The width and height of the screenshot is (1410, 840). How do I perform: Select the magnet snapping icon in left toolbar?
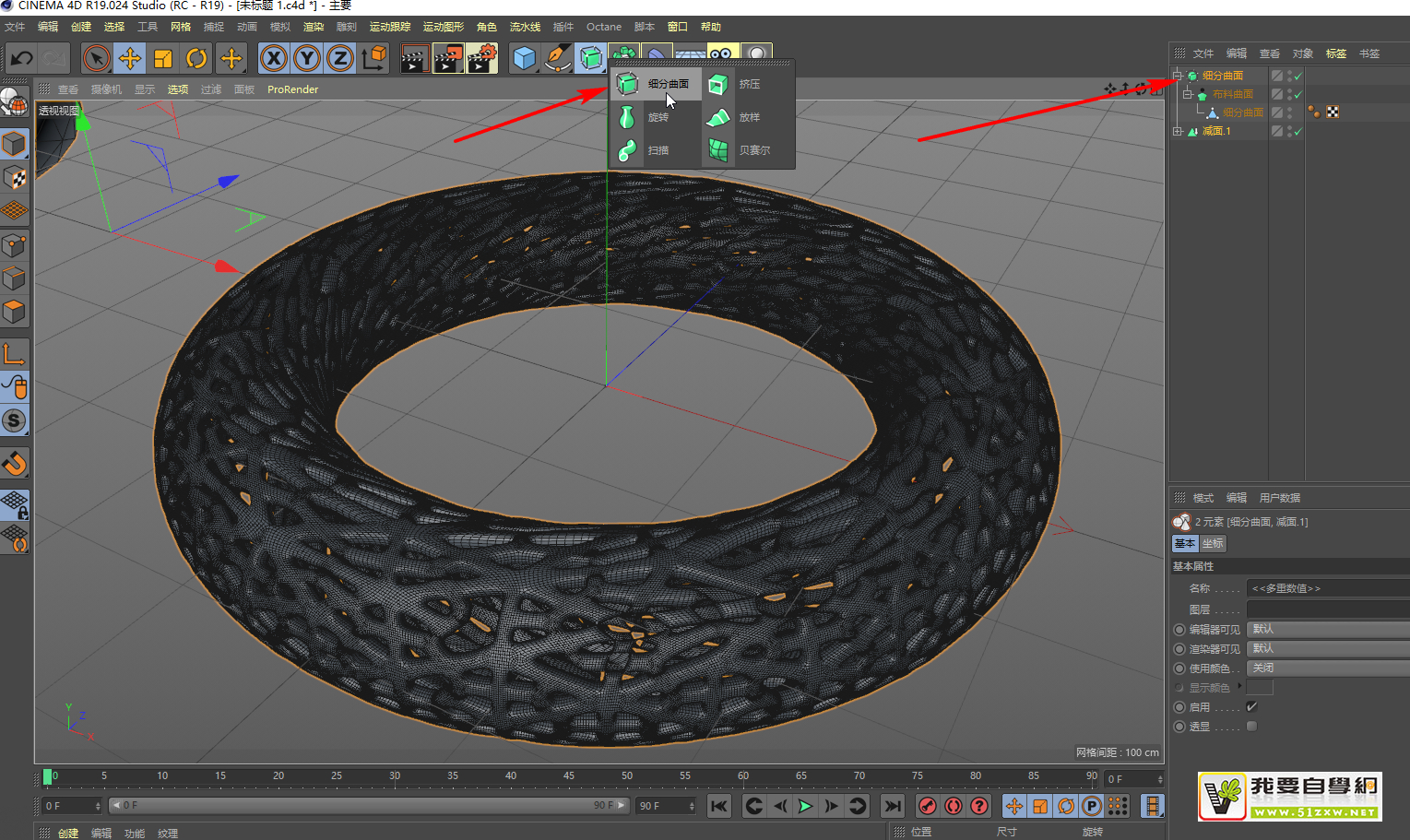click(x=15, y=464)
